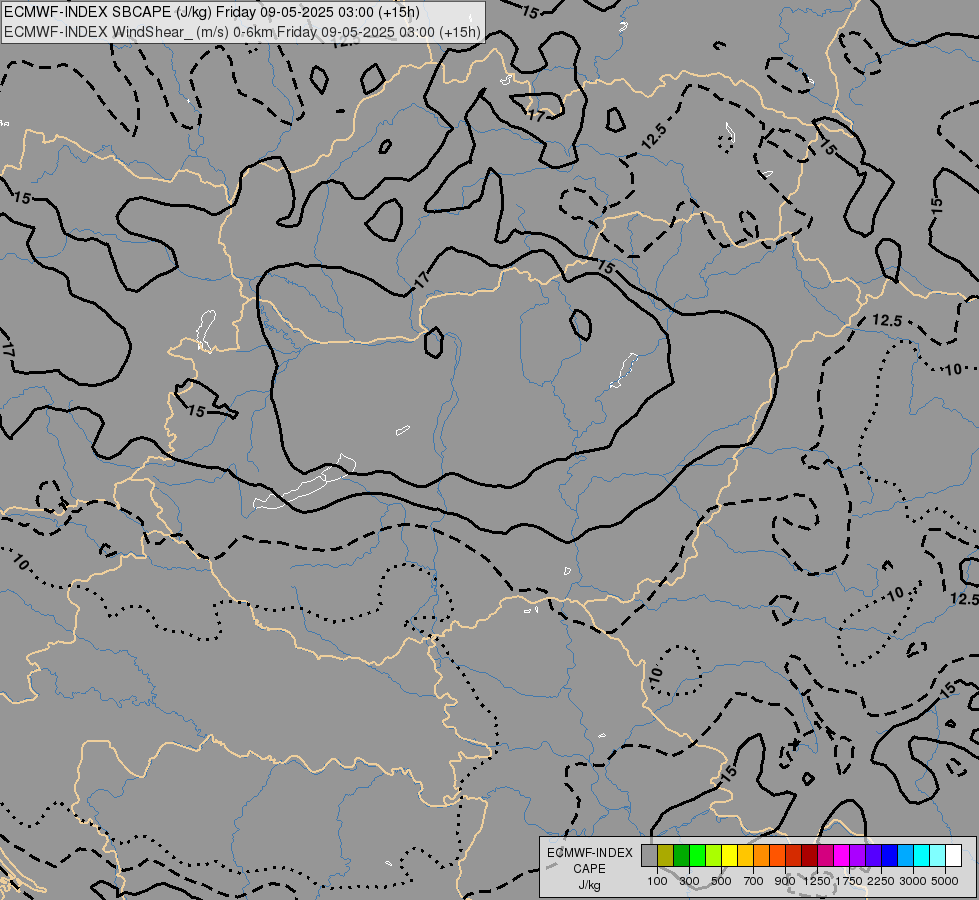Click the 700 legend tick label

[754, 881]
